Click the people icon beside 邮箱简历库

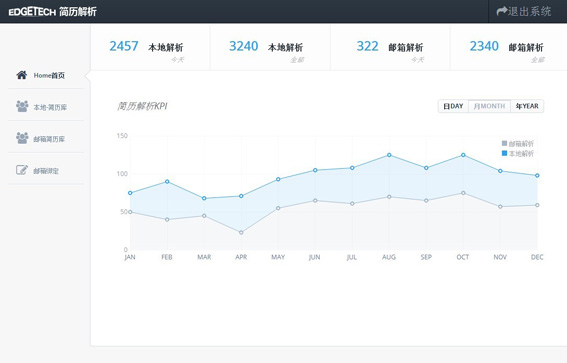point(22,138)
